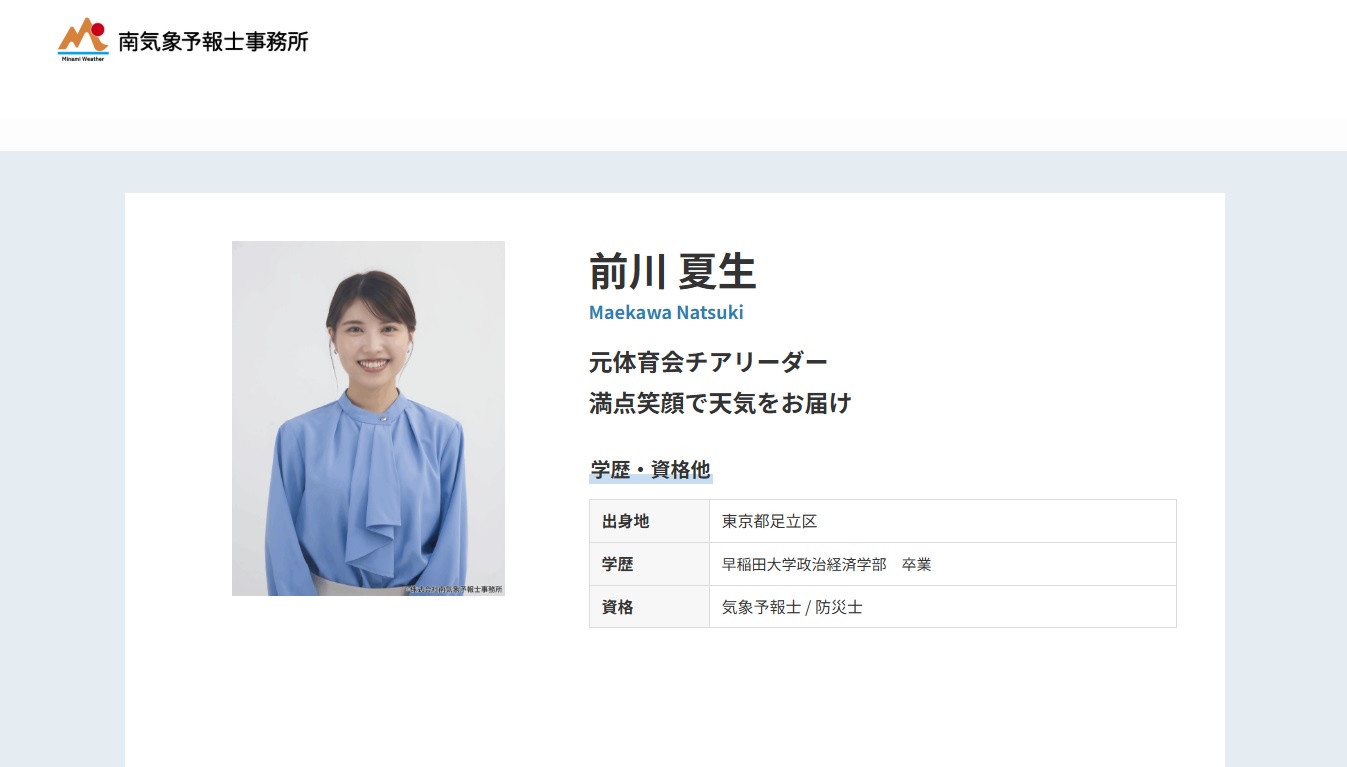The height and width of the screenshot is (767, 1347).
Task: Click the forecaster profile photo
Action: pos(368,418)
